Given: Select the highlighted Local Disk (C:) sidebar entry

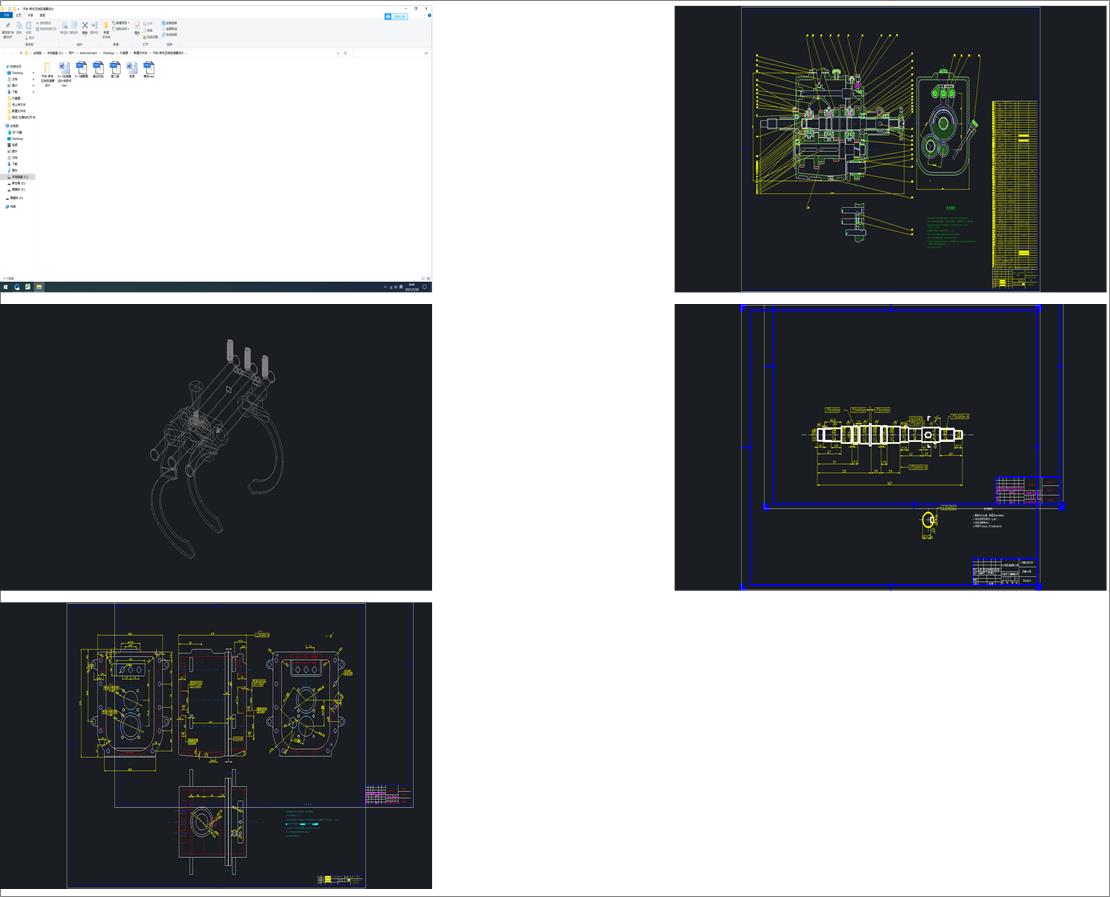Looking at the screenshot, I should (20, 177).
